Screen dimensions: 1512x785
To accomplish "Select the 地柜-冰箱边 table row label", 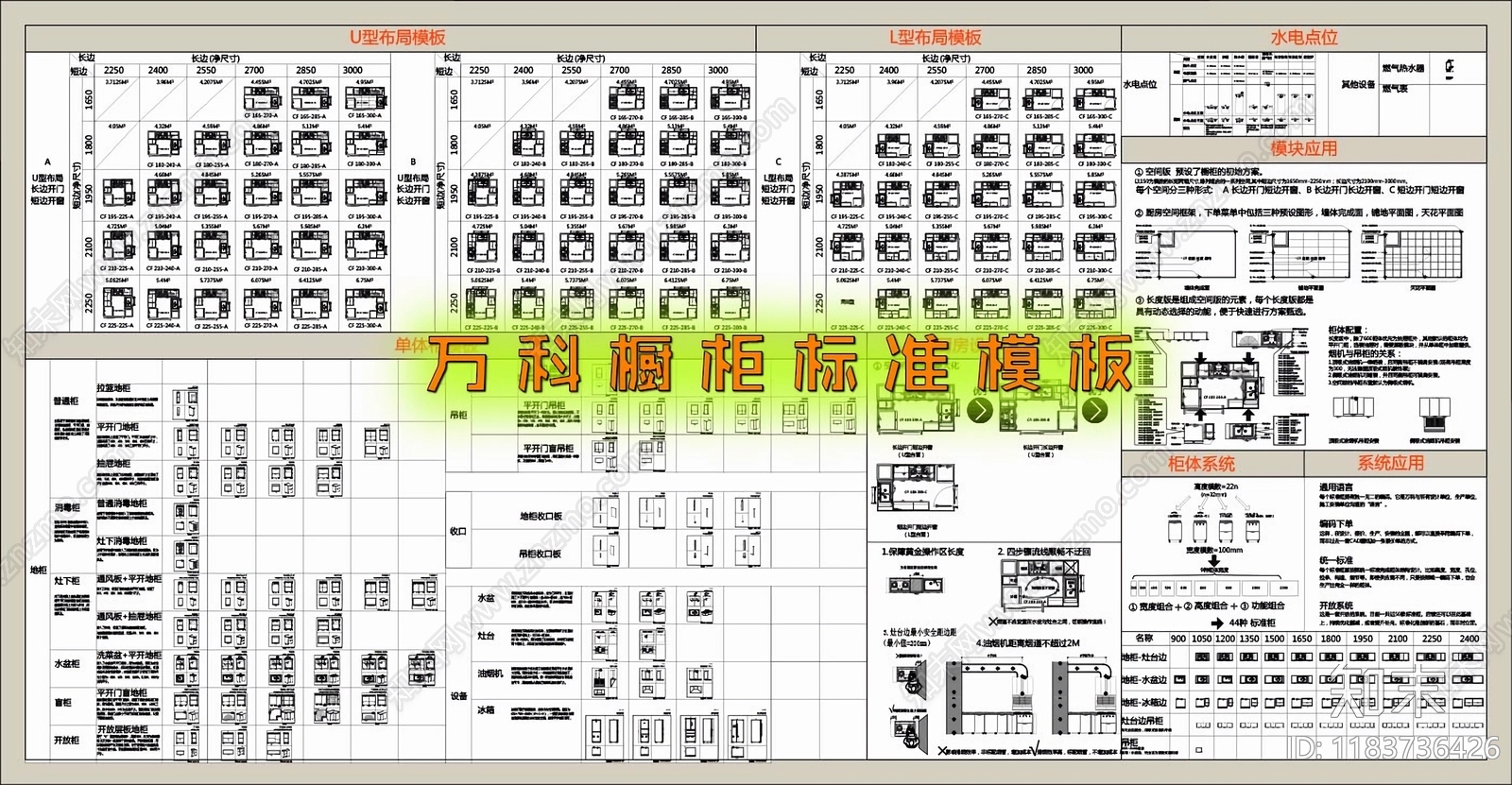I will 1143,703.
